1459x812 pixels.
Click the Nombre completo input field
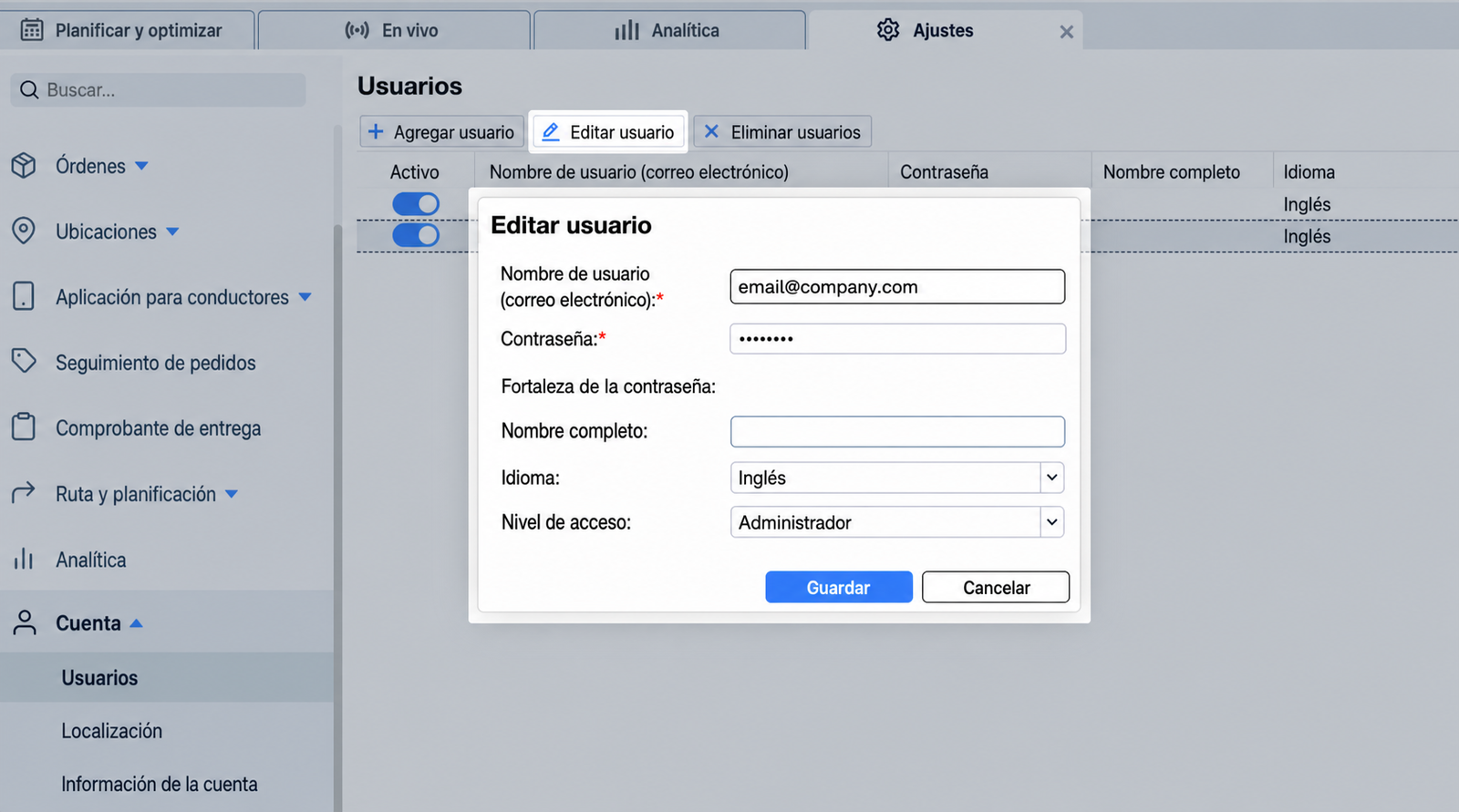coord(897,431)
